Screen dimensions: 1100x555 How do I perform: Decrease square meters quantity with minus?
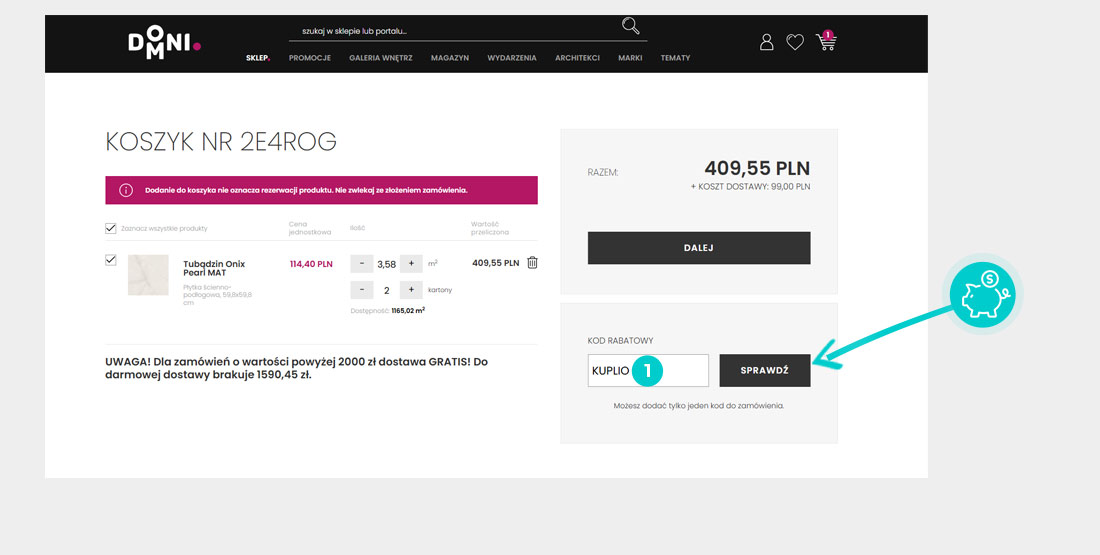click(361, 264)
